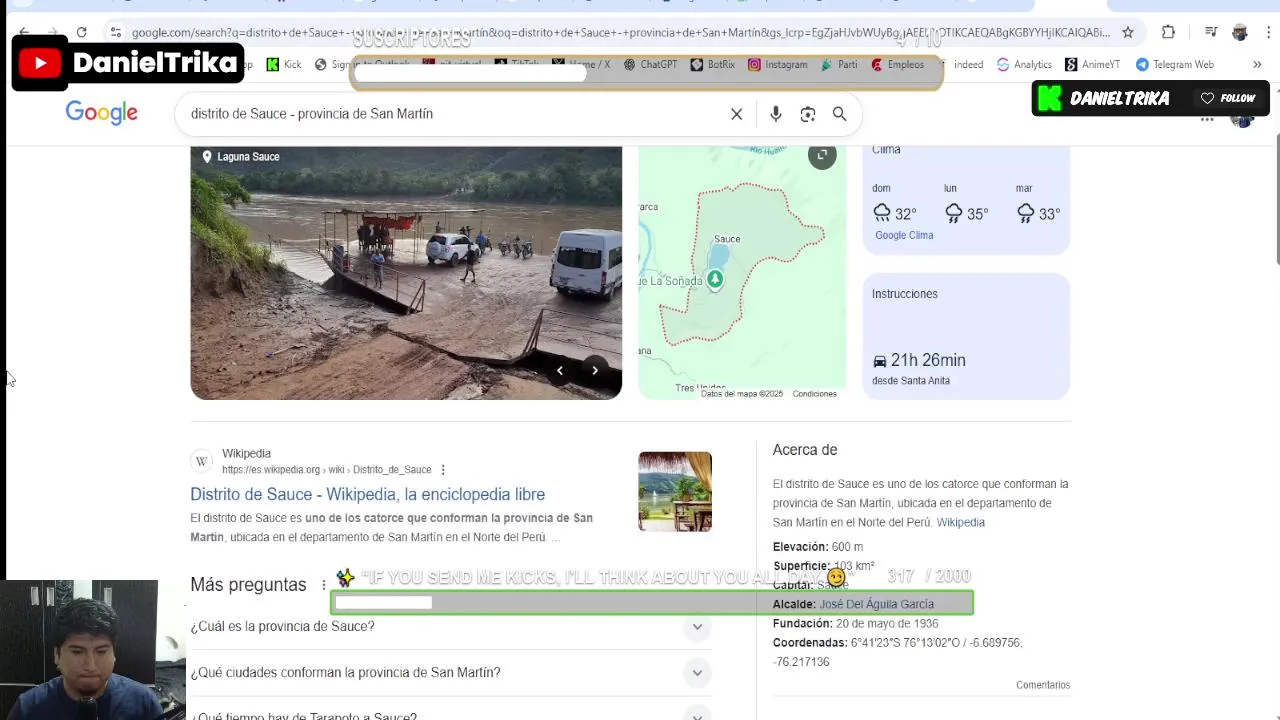The image size is (1280, 720).
Task: Click Sunday's 32° weather forecast
Action: tap(894, 203)
